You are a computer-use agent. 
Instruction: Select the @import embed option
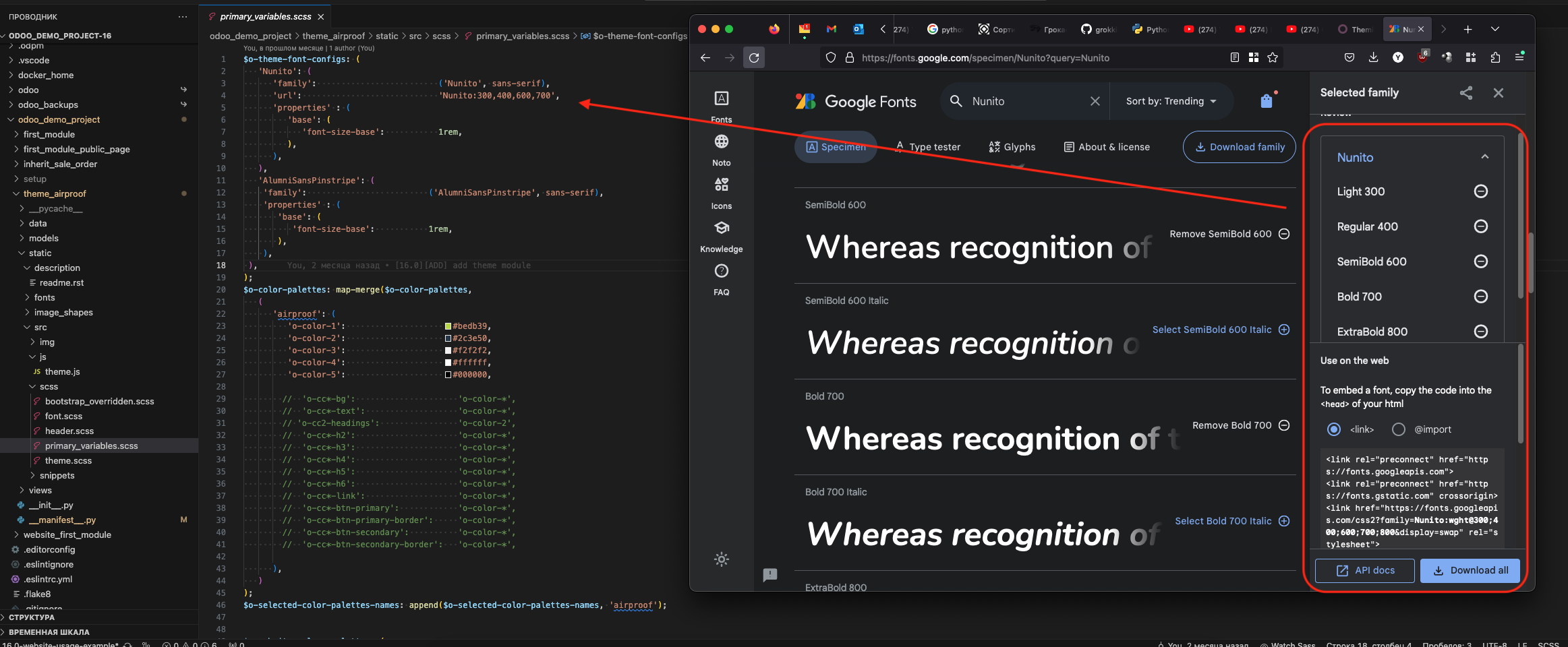tap(1399, 429)
